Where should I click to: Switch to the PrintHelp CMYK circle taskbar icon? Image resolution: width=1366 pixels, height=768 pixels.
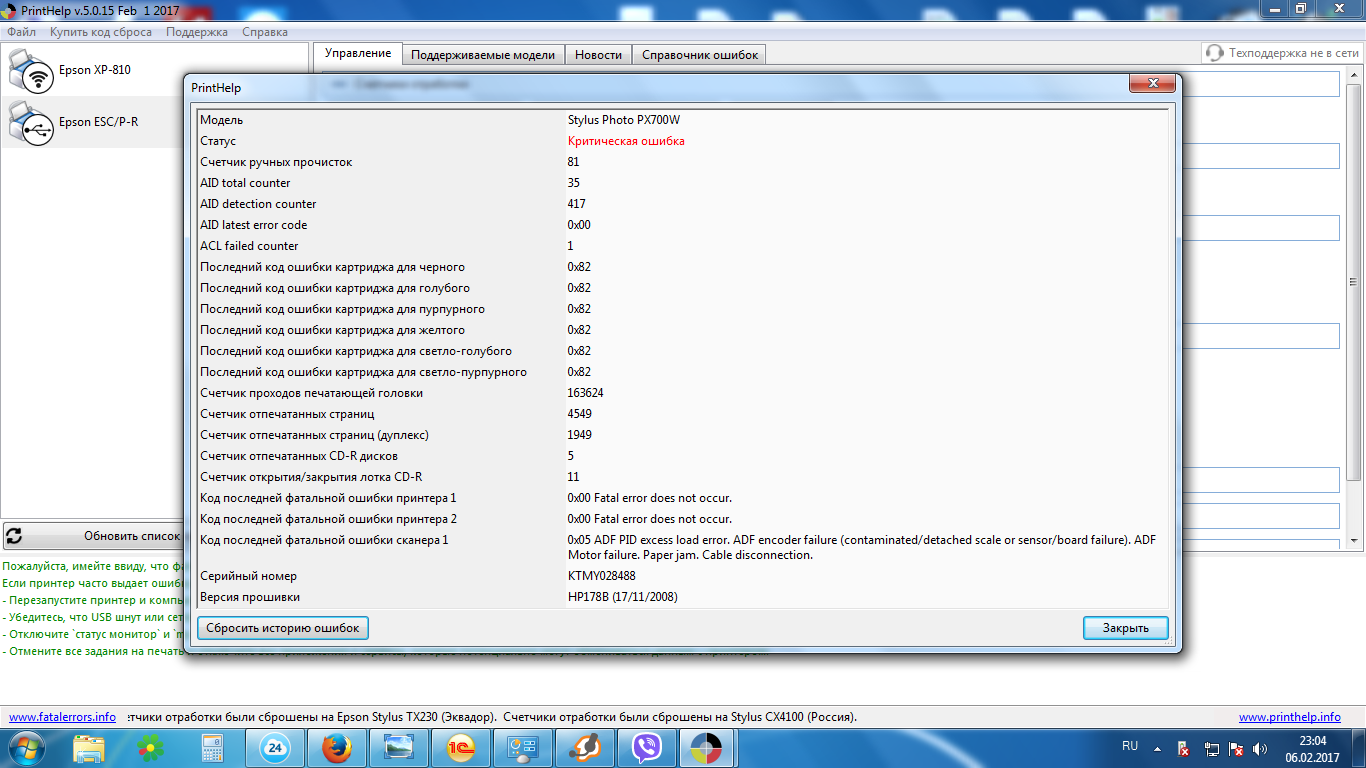point(707,747)
